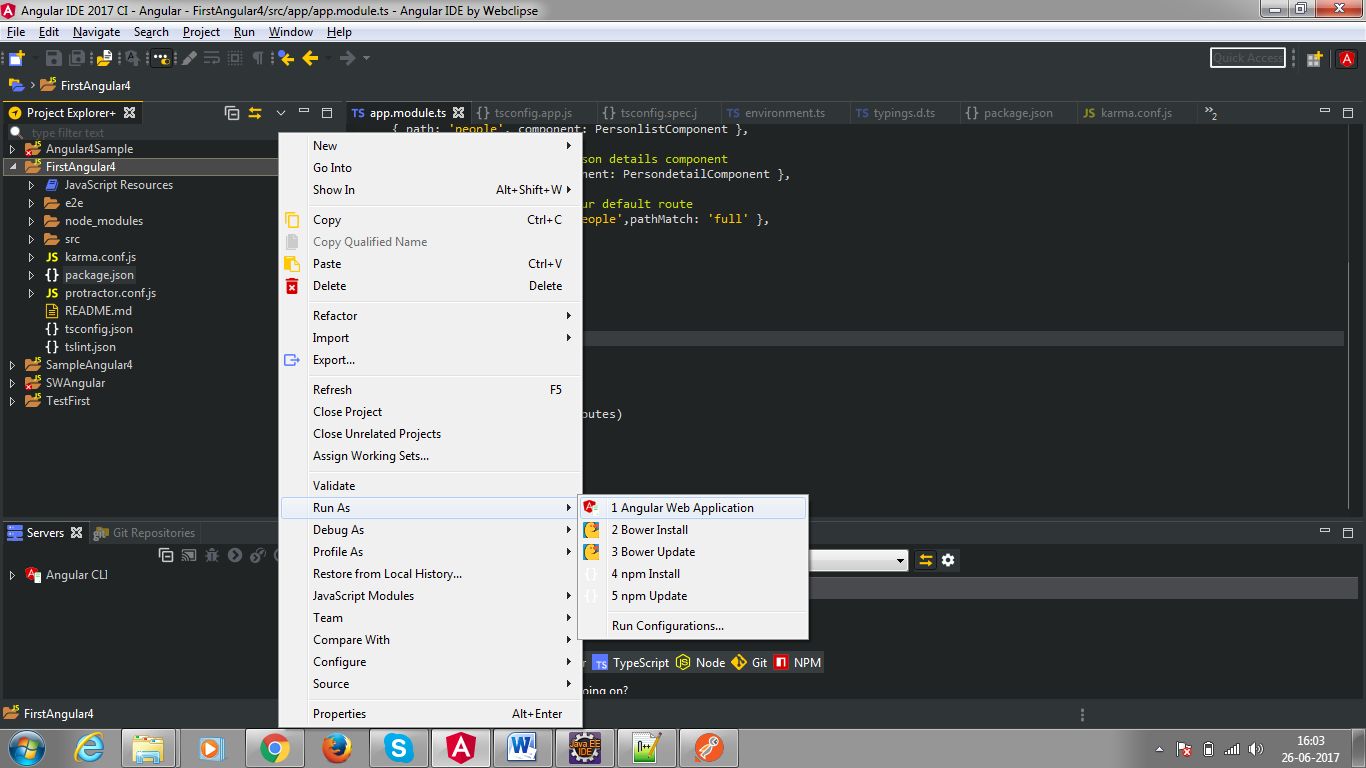
Task: Expand the Angular CLI server node
Action: (x=12, y=575)
